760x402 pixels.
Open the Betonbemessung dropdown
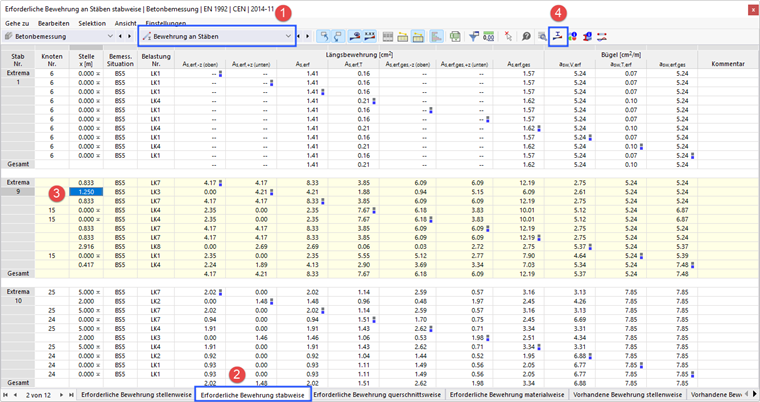pyautogui.click(x=58, y=36)
